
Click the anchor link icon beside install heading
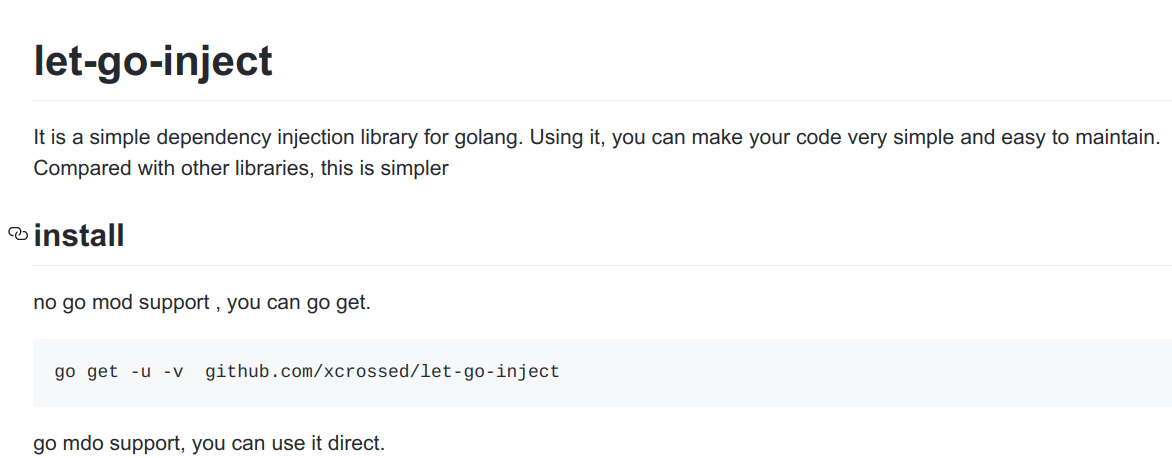click(17, 235)
